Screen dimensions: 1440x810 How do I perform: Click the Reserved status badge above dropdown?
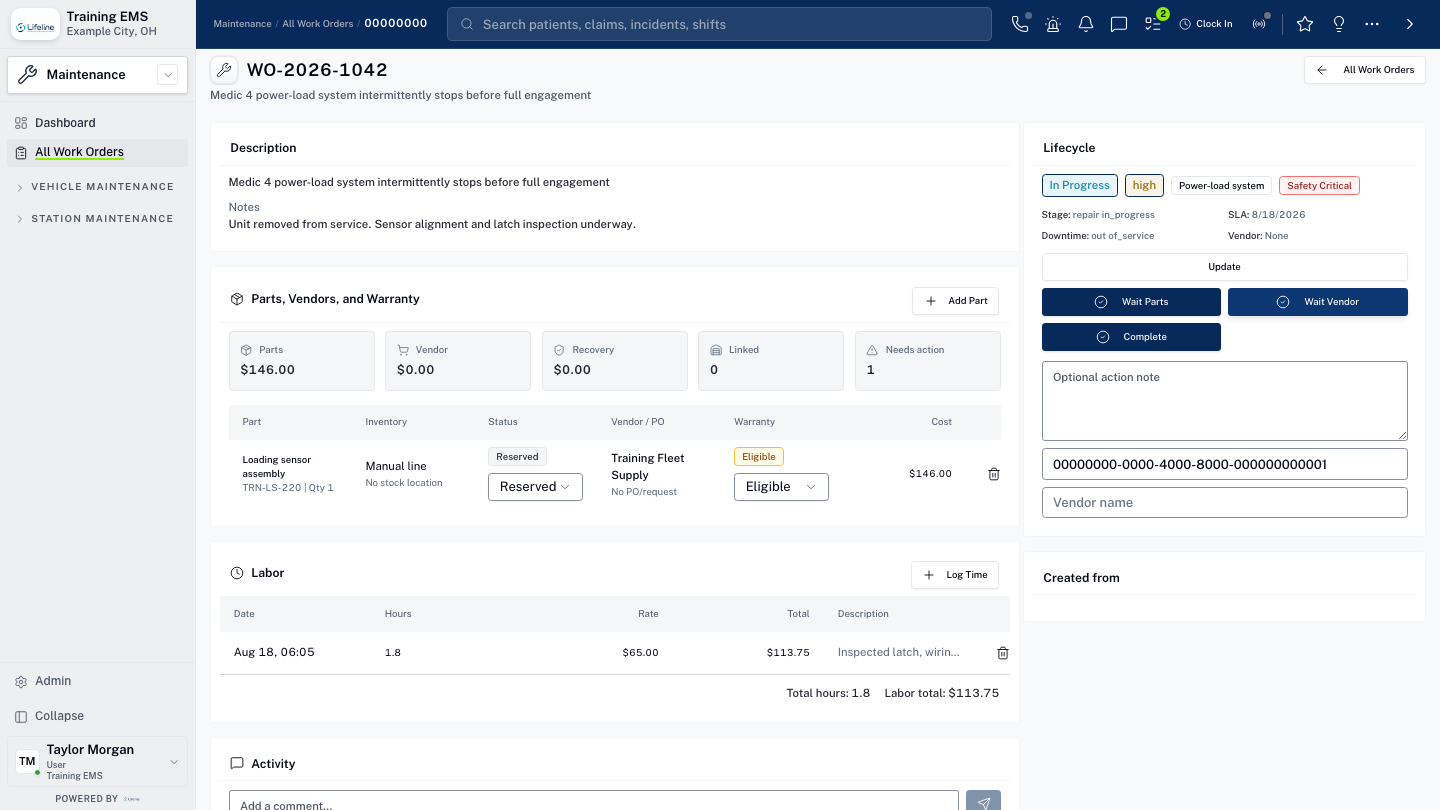517,457
